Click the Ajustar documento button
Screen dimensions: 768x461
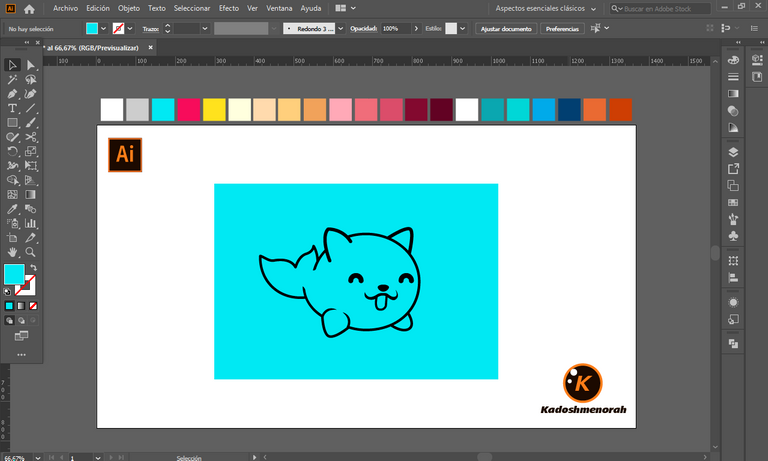(x=506, y=29)
